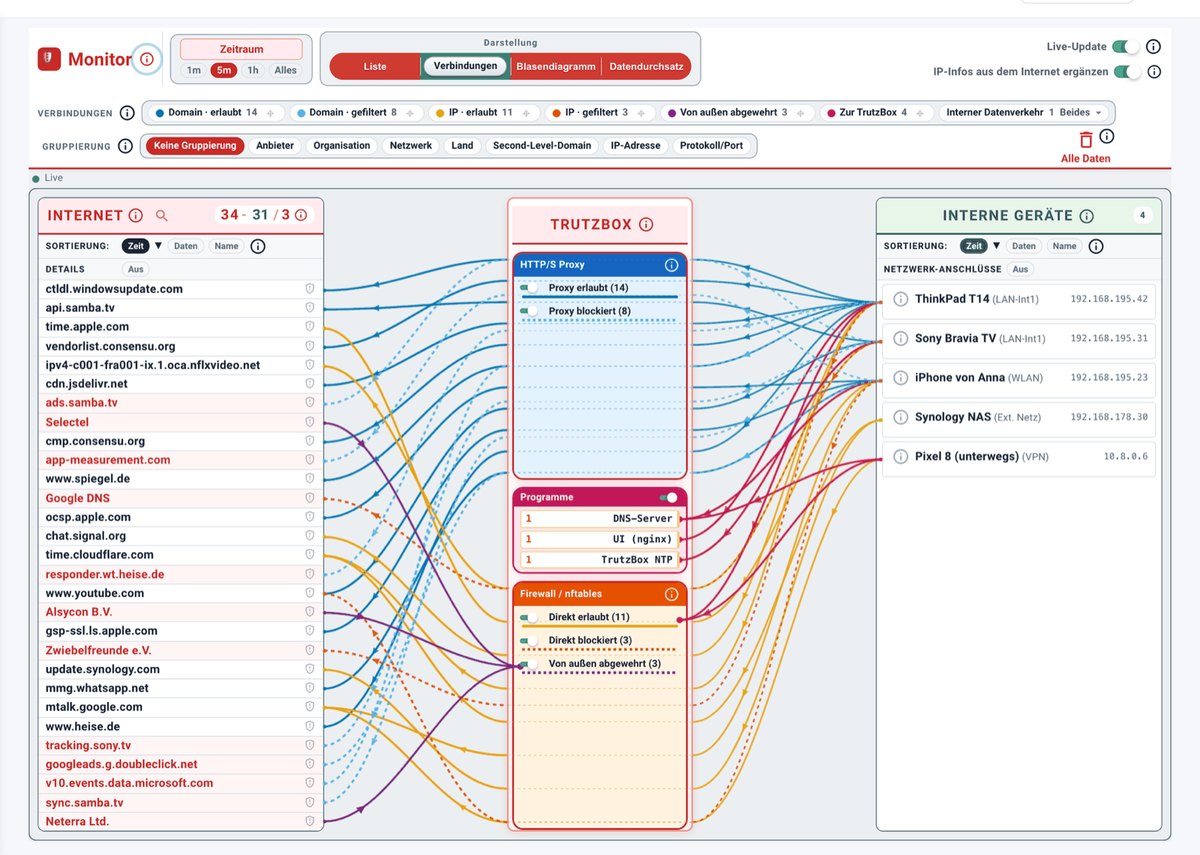Toggle Von außen abgewehrt (3) firewall switch
Viewport: 1200px width, 855px height.
pos(530,664)
